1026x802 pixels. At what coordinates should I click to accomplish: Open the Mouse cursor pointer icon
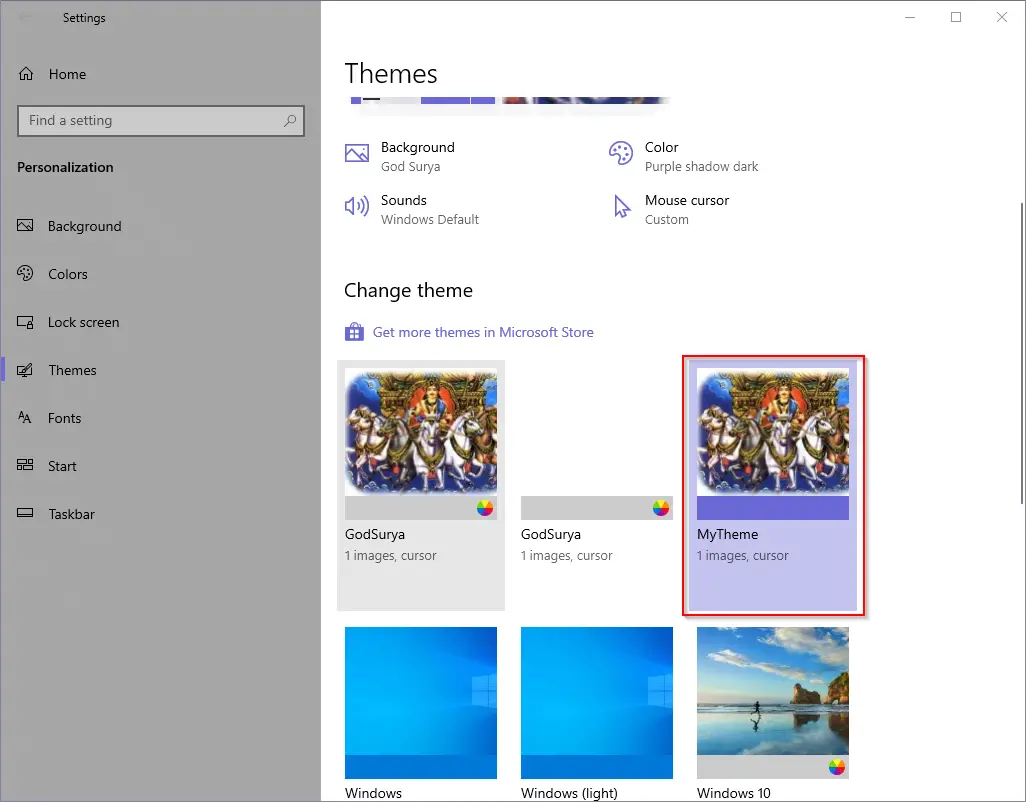tap(622, 207)
